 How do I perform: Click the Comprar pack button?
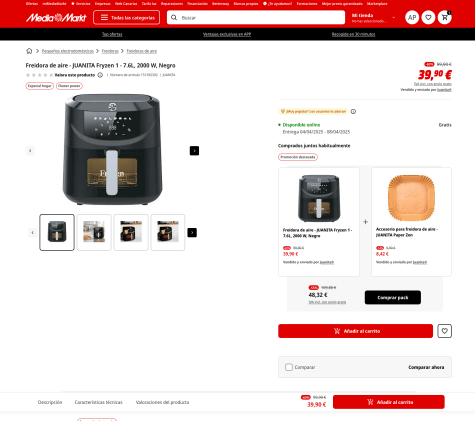click(x=393, y=297)
